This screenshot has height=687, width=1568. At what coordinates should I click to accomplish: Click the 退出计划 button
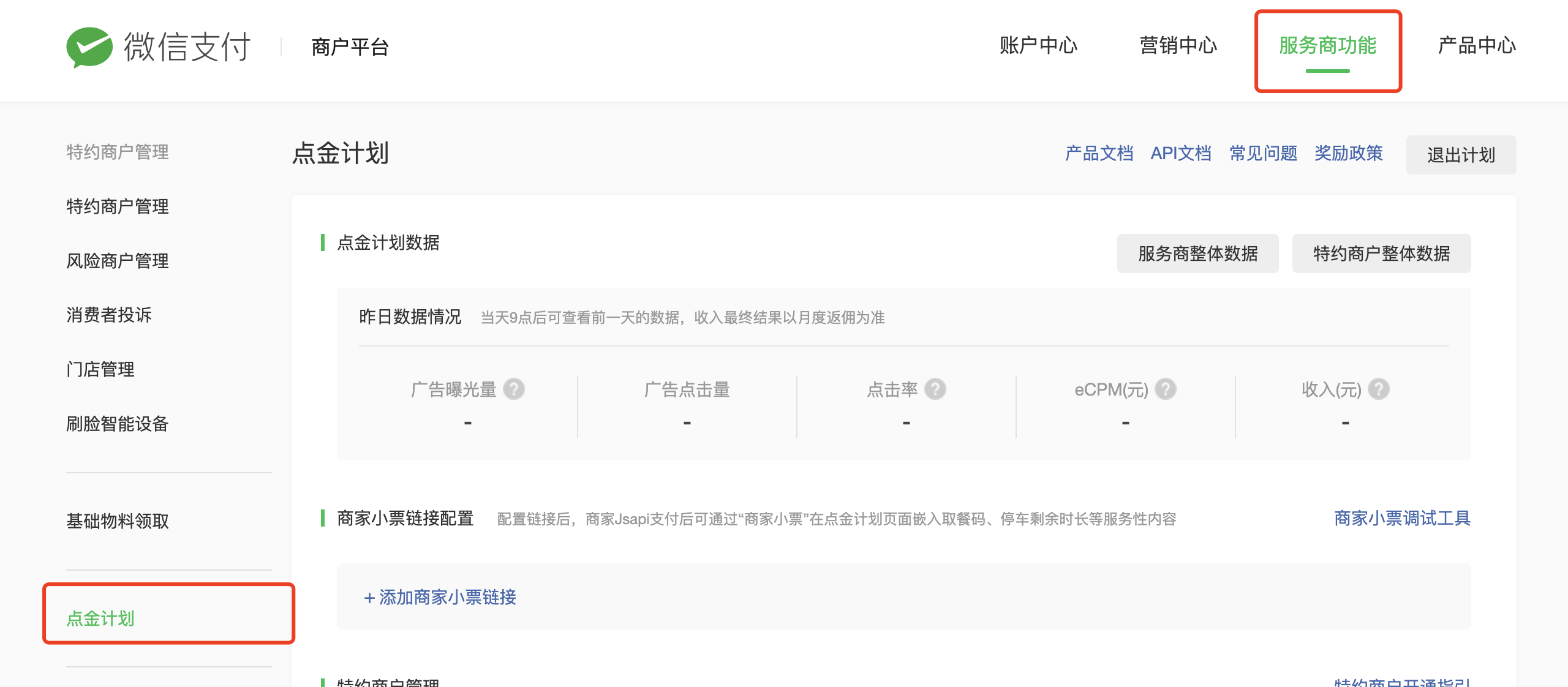click(1461, 155)
